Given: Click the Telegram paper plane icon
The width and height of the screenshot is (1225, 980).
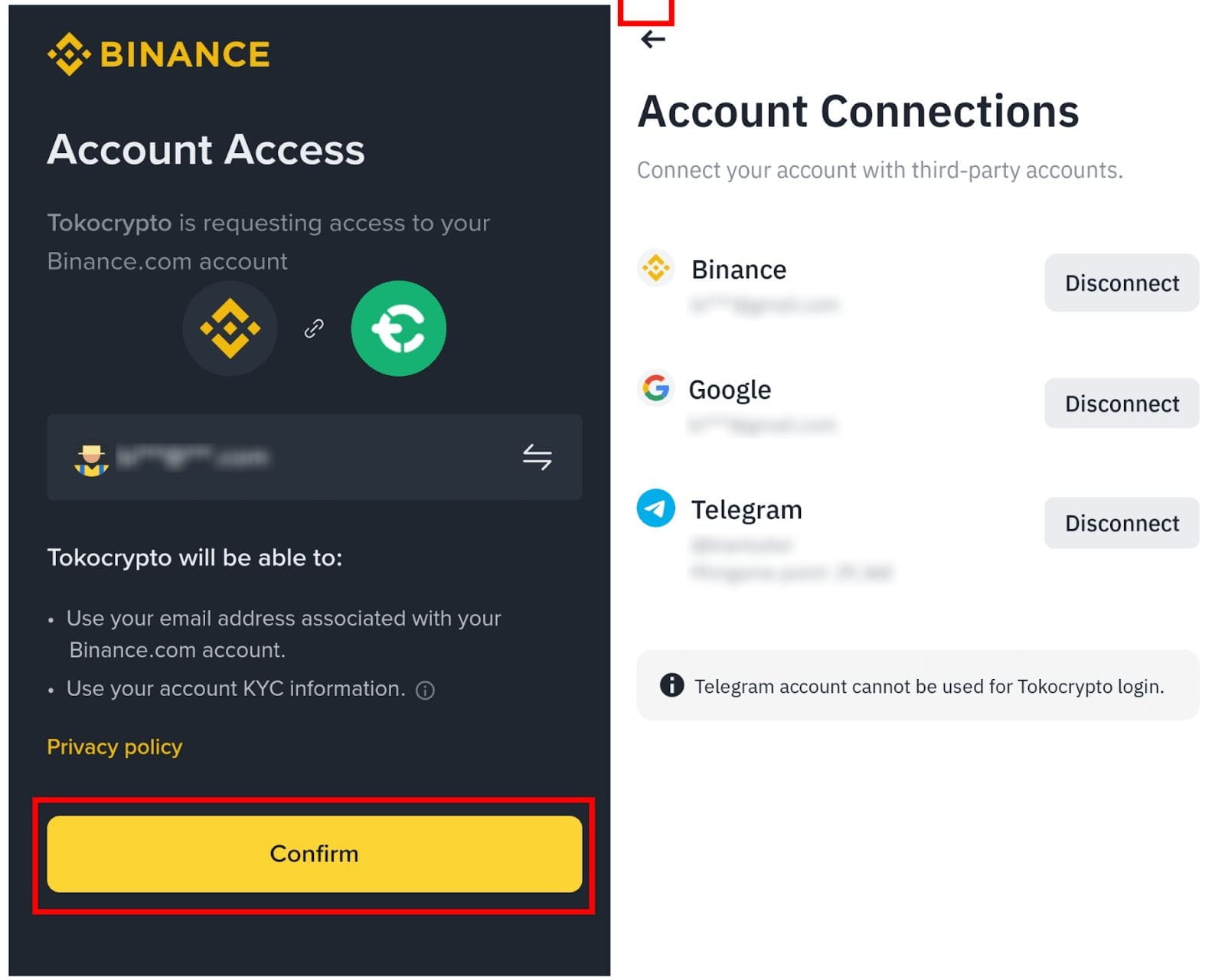Looking at the screenshot, I should (656, 508).
